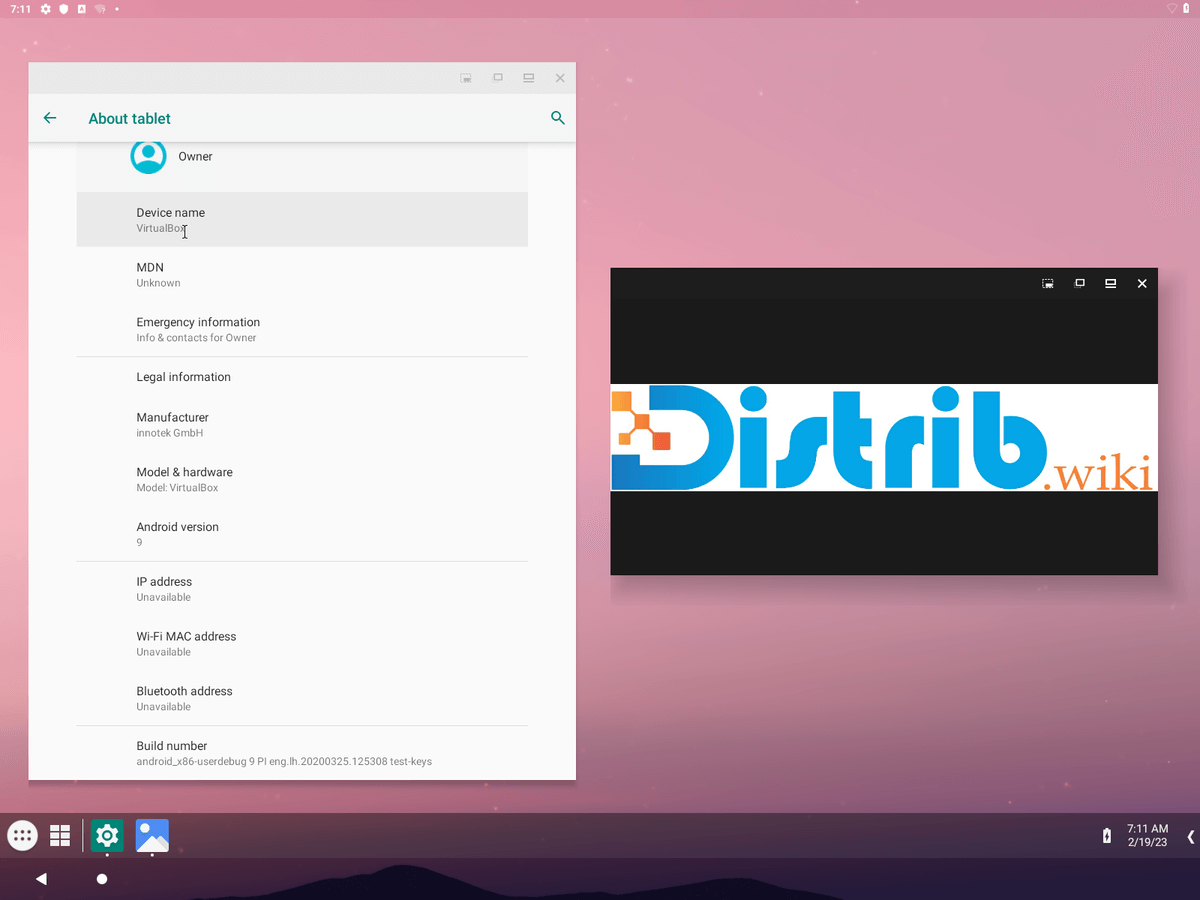Image resolution: width=1200 pixels, height=900 pixels.
Task: Select the Manufacturer entry
Action: [302, 425]
